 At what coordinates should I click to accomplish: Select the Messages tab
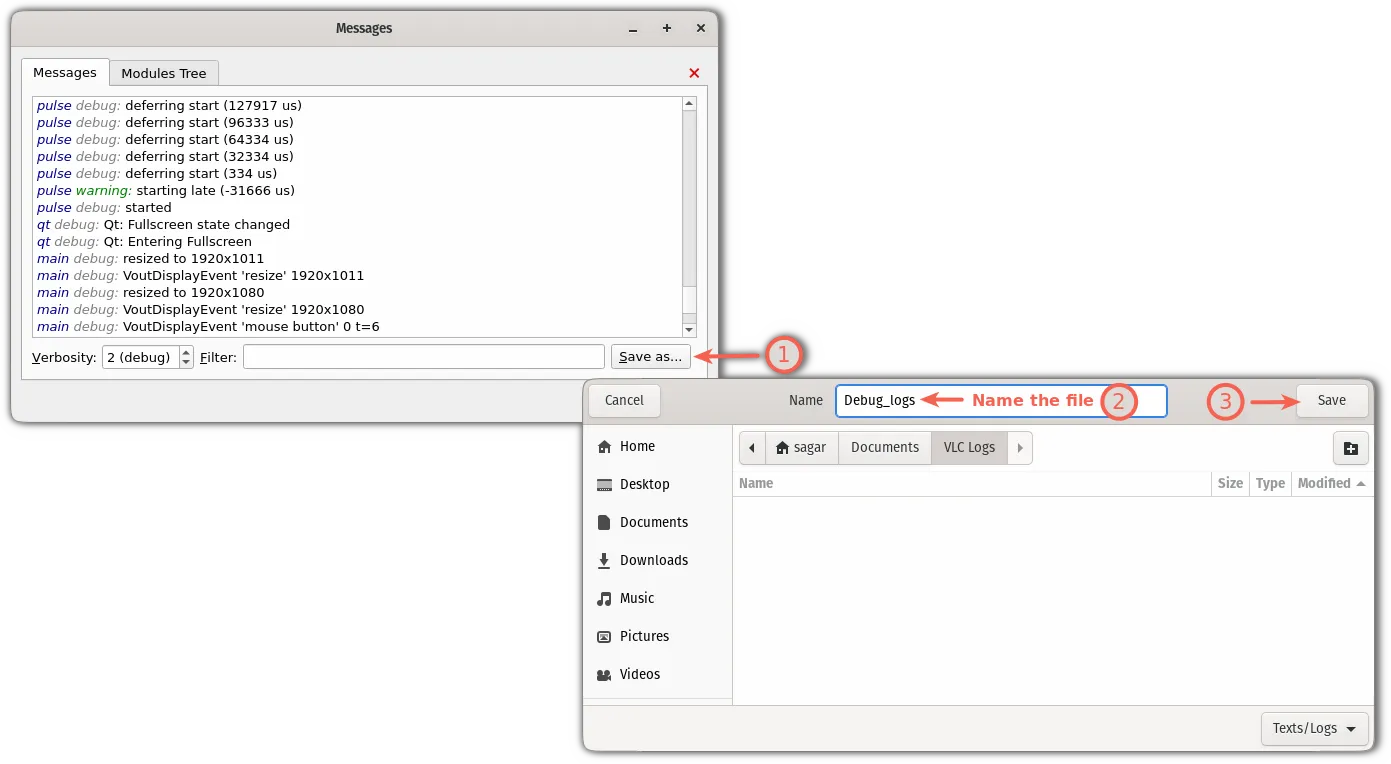[x=65, y=73]
